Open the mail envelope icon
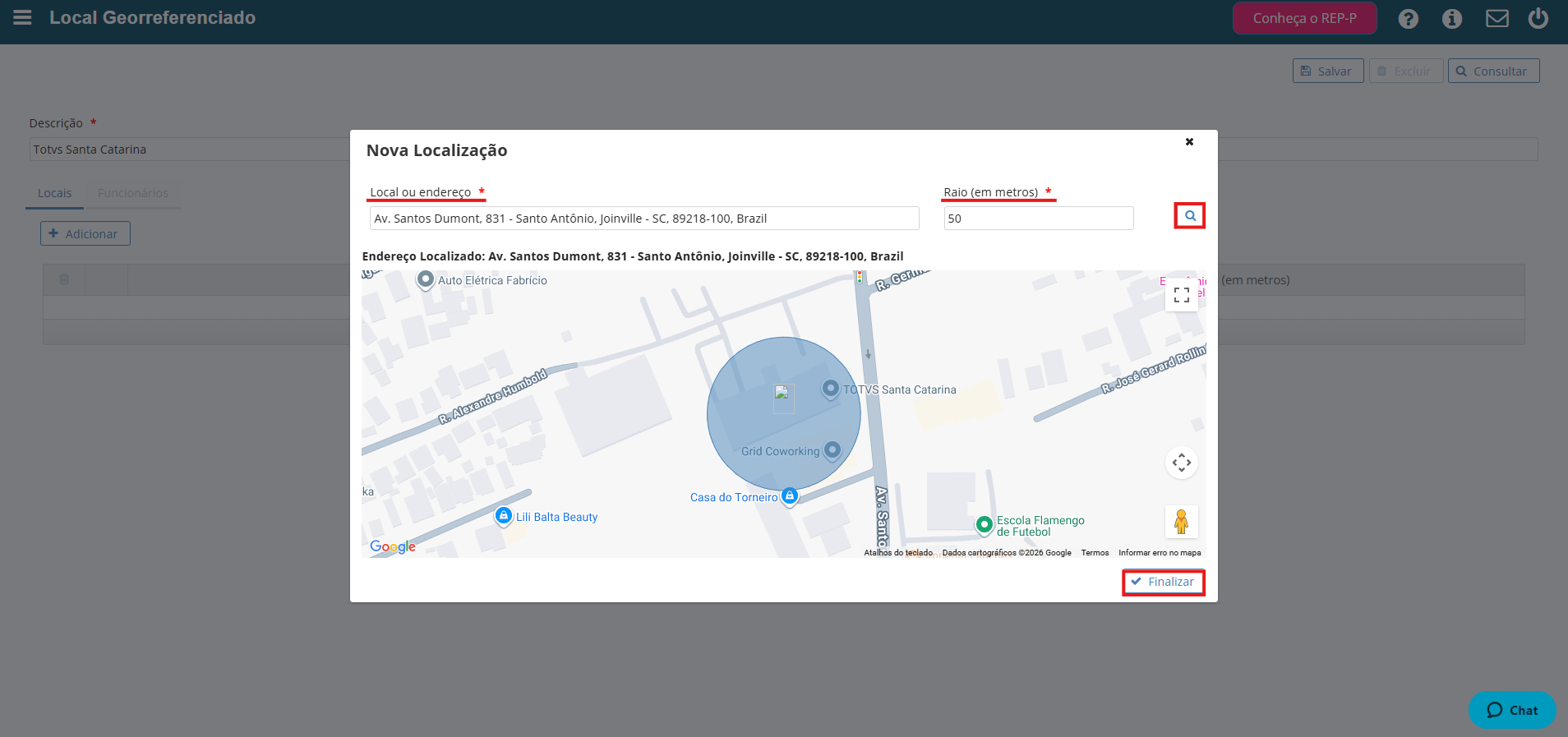This screenshot has width=1568, height=737. point(1497,18)
